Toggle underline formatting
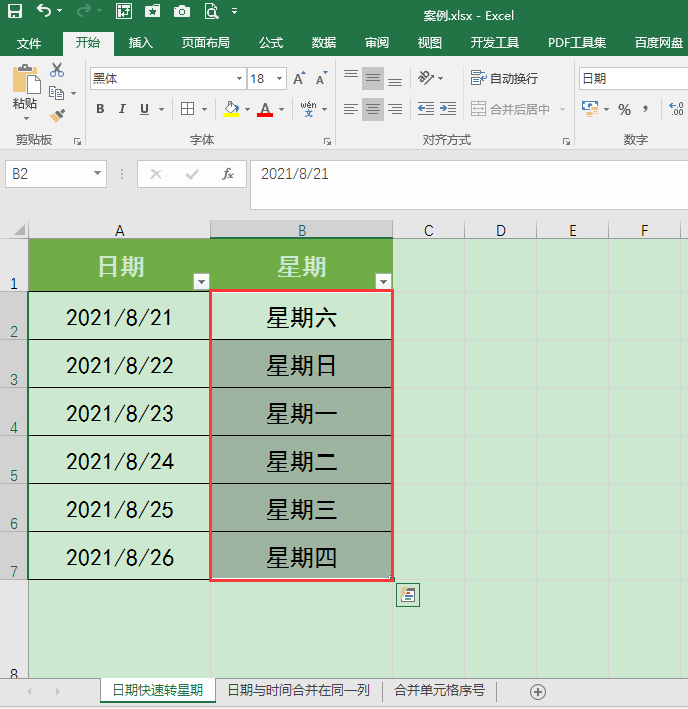Image resolution: width=688 pixels, height=709 pixels. [x=144, y=109]
